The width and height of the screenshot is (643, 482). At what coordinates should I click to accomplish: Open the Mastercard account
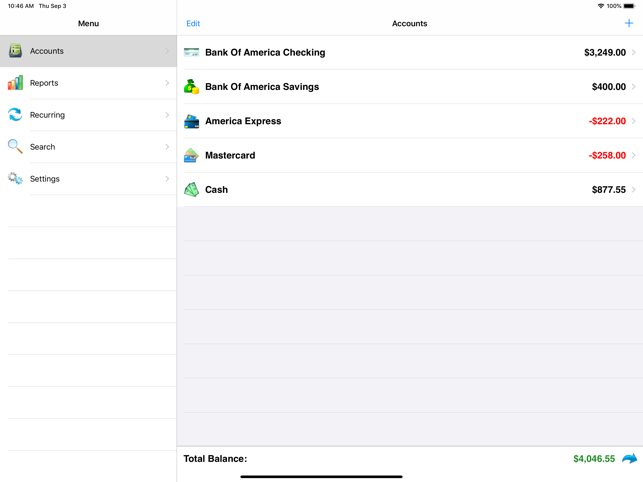pyautogui.click(x=410, y=155)
